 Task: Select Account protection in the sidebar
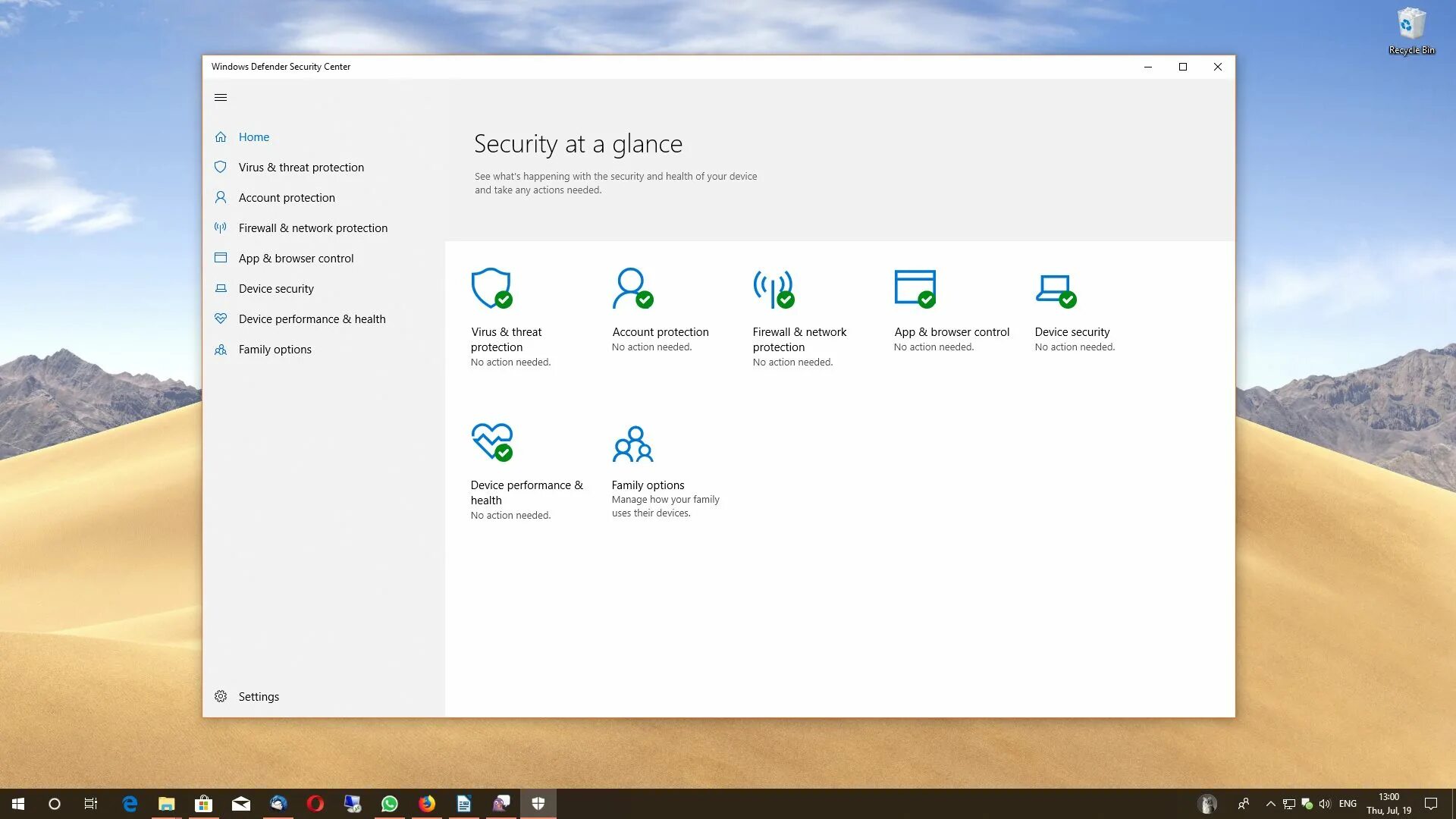tap(286, 197)
